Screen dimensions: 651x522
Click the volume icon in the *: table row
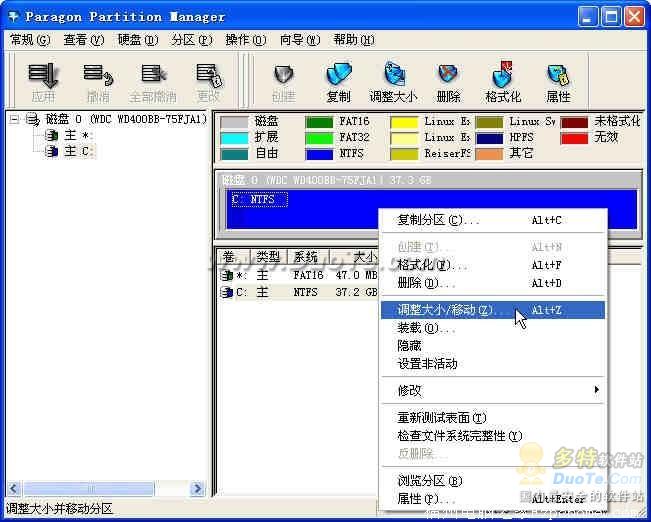point(226,275)
